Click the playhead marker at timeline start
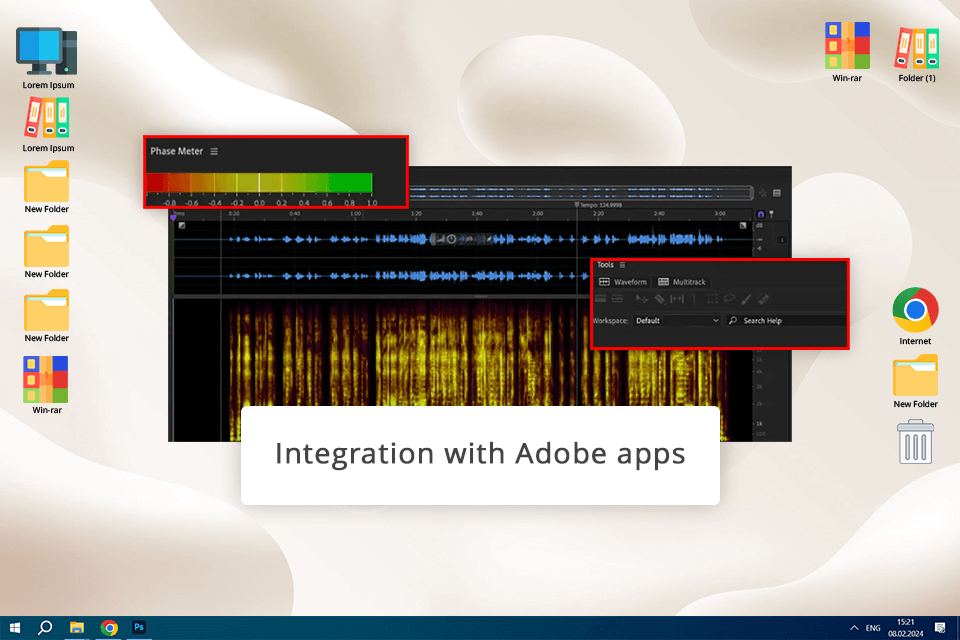The width and height of the screenshot is (960, 640). point(173,217)
